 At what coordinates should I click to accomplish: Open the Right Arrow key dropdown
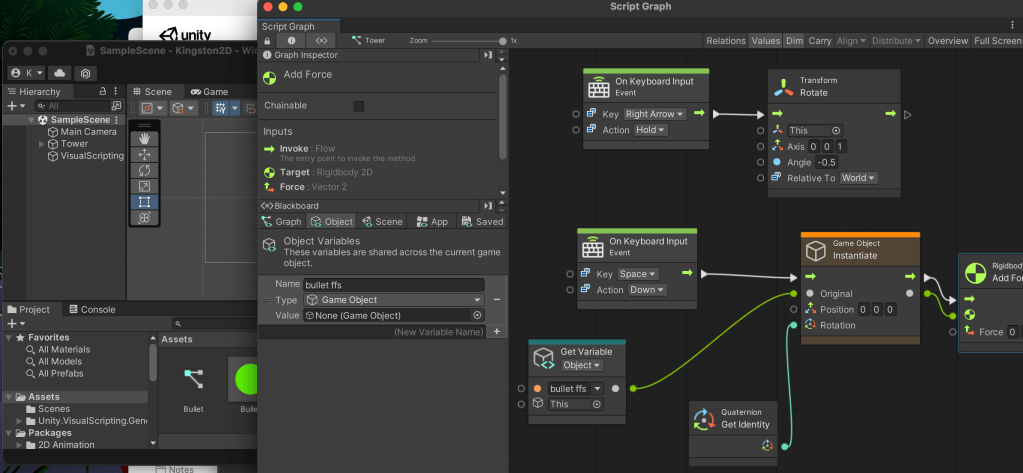(656, 114)
